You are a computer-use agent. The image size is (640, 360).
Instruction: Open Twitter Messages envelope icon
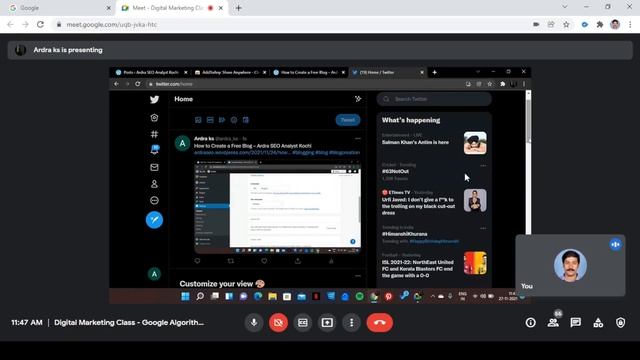point(154,167)
